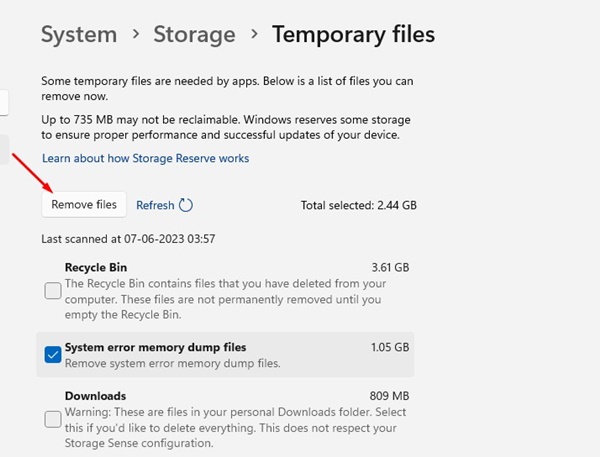Click the Last scanned timestamp text
600x457 pixels.
[128, 239]
